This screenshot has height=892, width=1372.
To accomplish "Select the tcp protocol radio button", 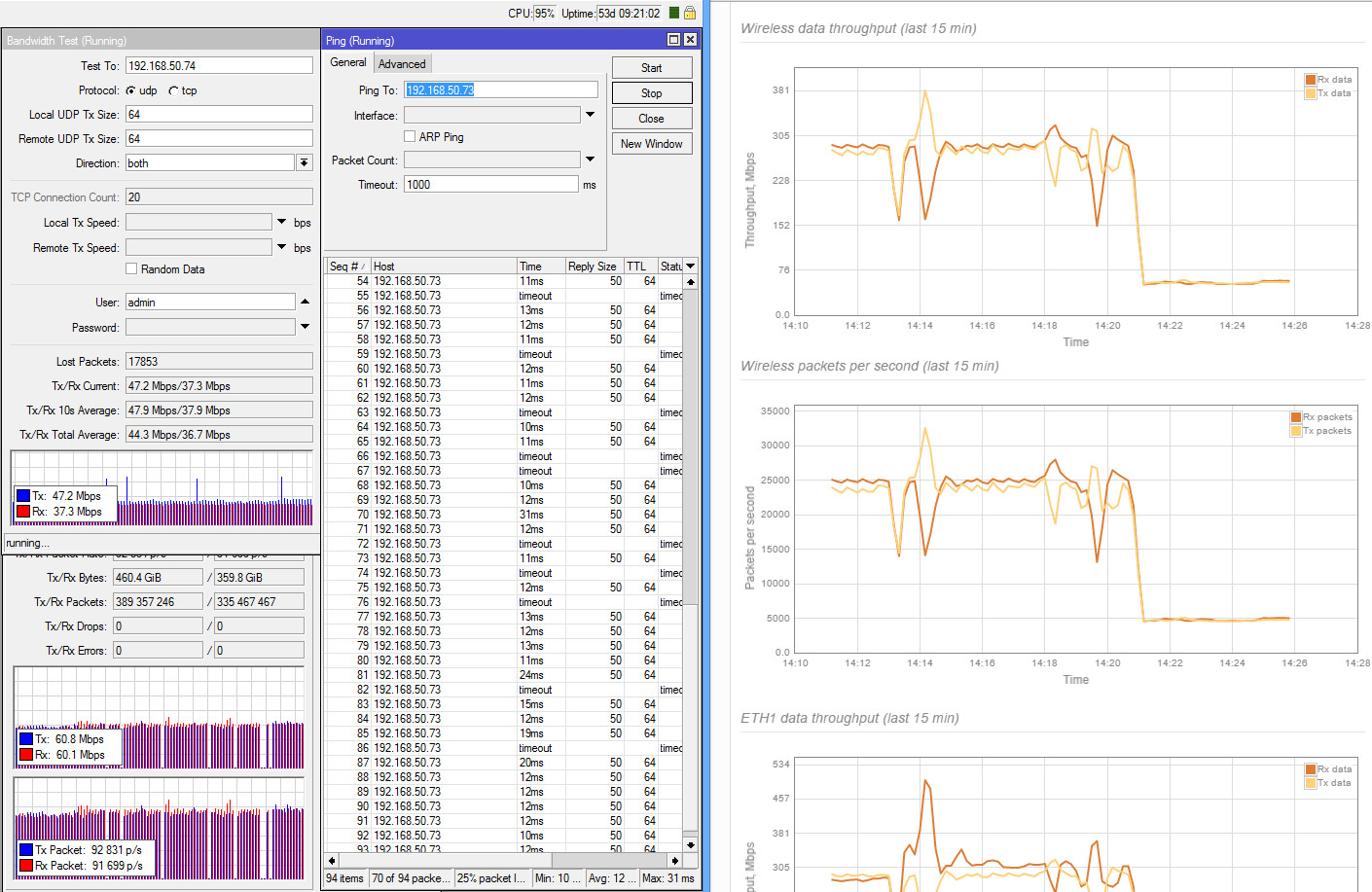I will pos(173,90).
